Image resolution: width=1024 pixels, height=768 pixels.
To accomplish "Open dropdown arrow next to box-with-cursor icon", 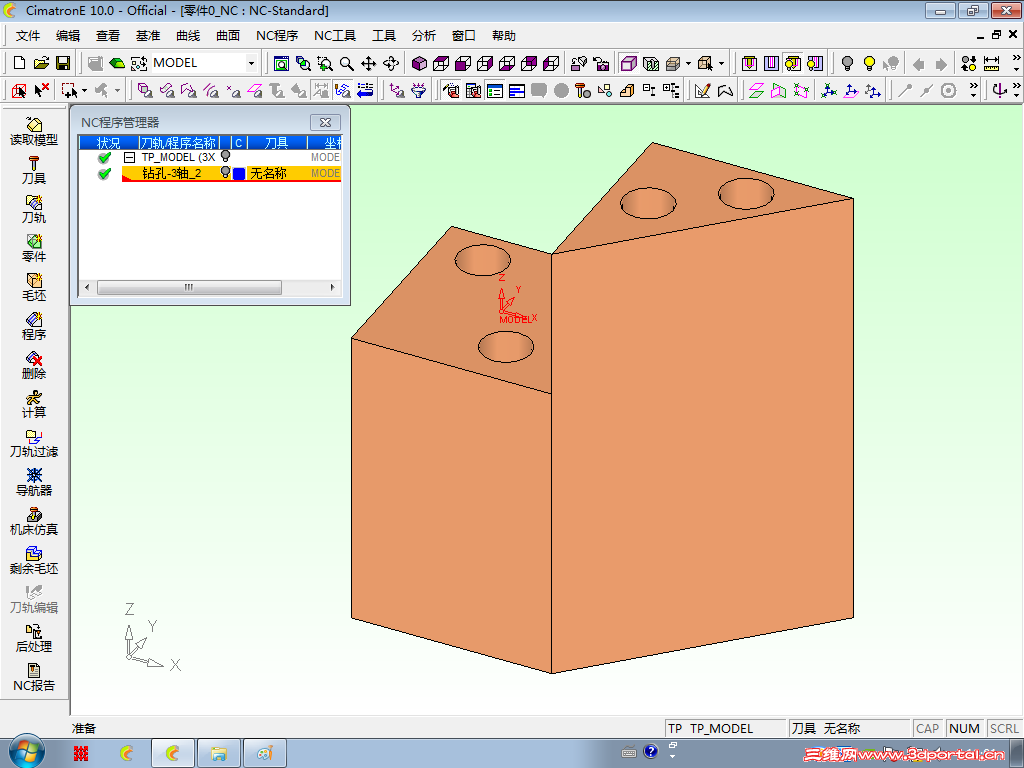I will 721,63.
